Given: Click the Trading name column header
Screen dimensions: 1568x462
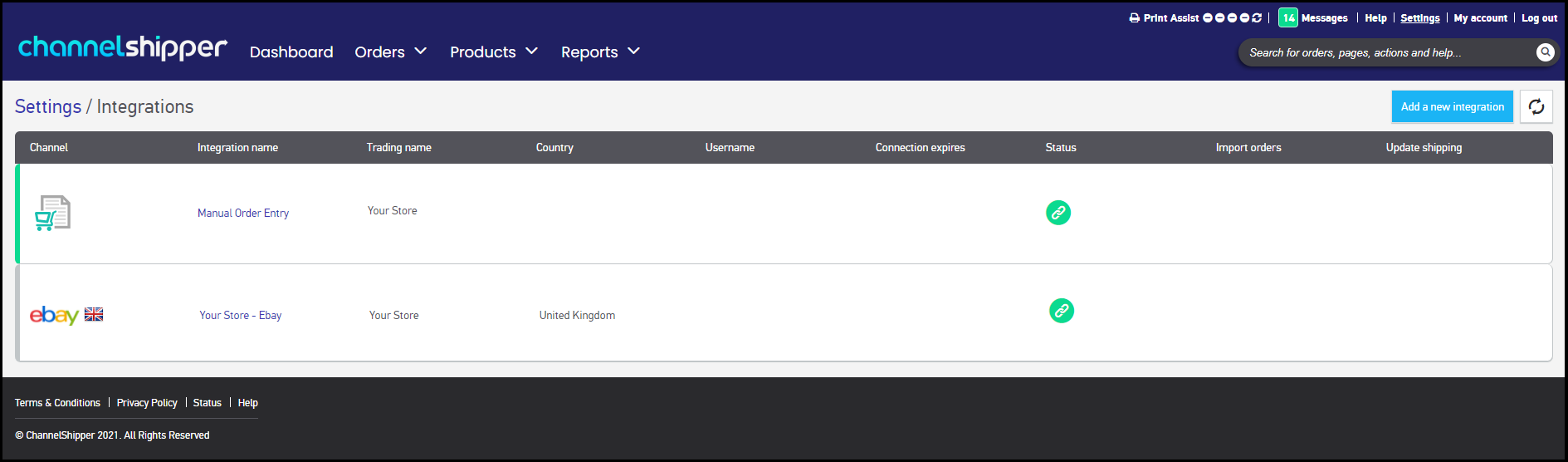Looking at the screenshot, I should [x=399, y=147].
